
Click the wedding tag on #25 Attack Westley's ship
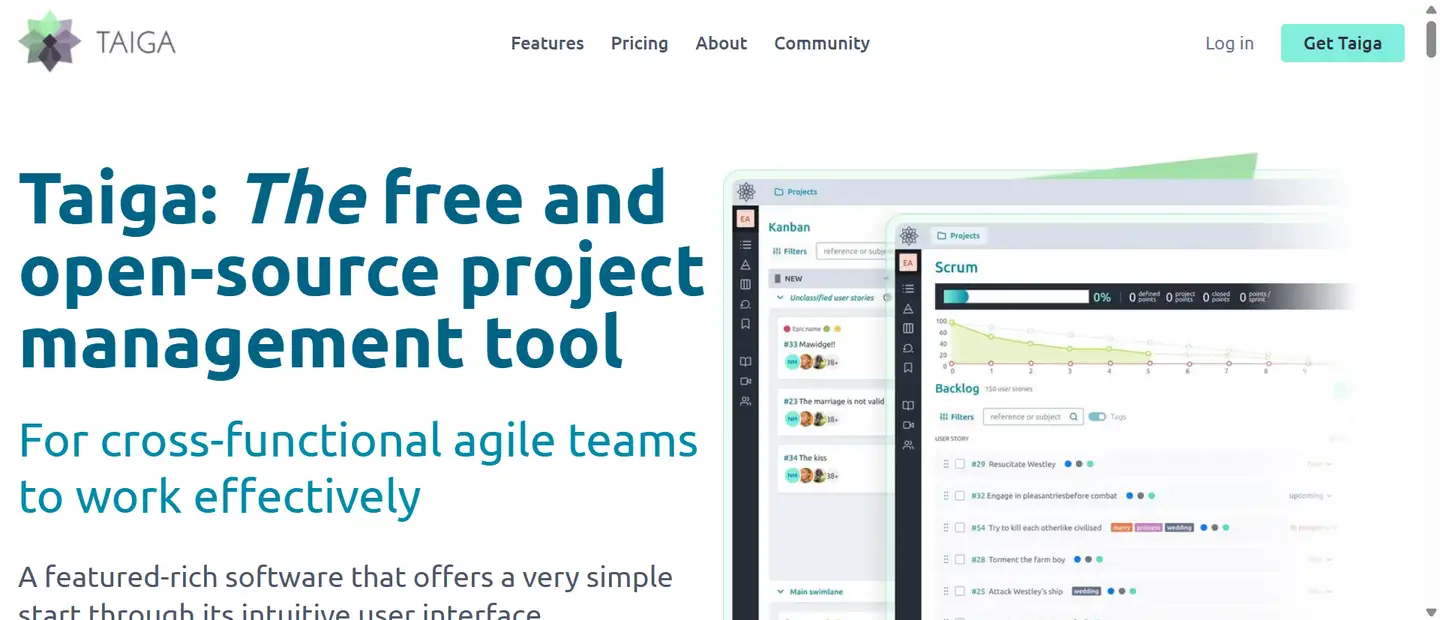[x=1086, y=591]
